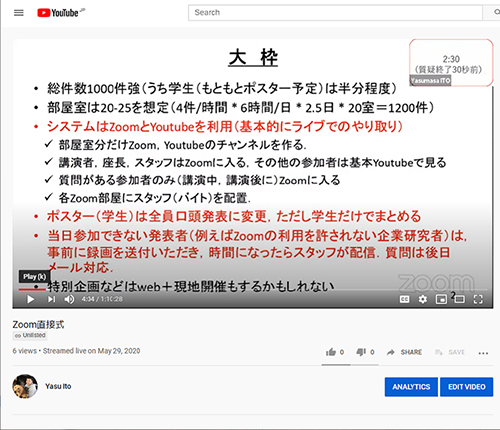Share the Zoom面接式 video
500x430 pixels.
[x=404, y=352]
